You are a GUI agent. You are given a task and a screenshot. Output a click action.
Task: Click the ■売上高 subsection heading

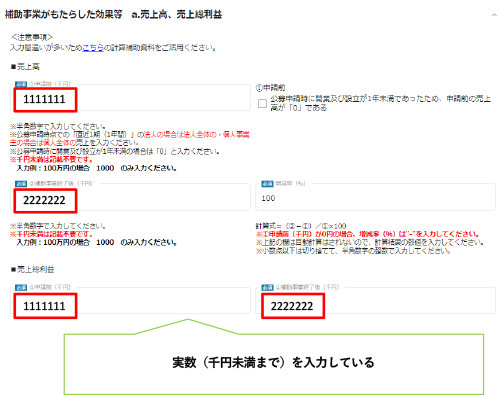(x=25, y=67)
